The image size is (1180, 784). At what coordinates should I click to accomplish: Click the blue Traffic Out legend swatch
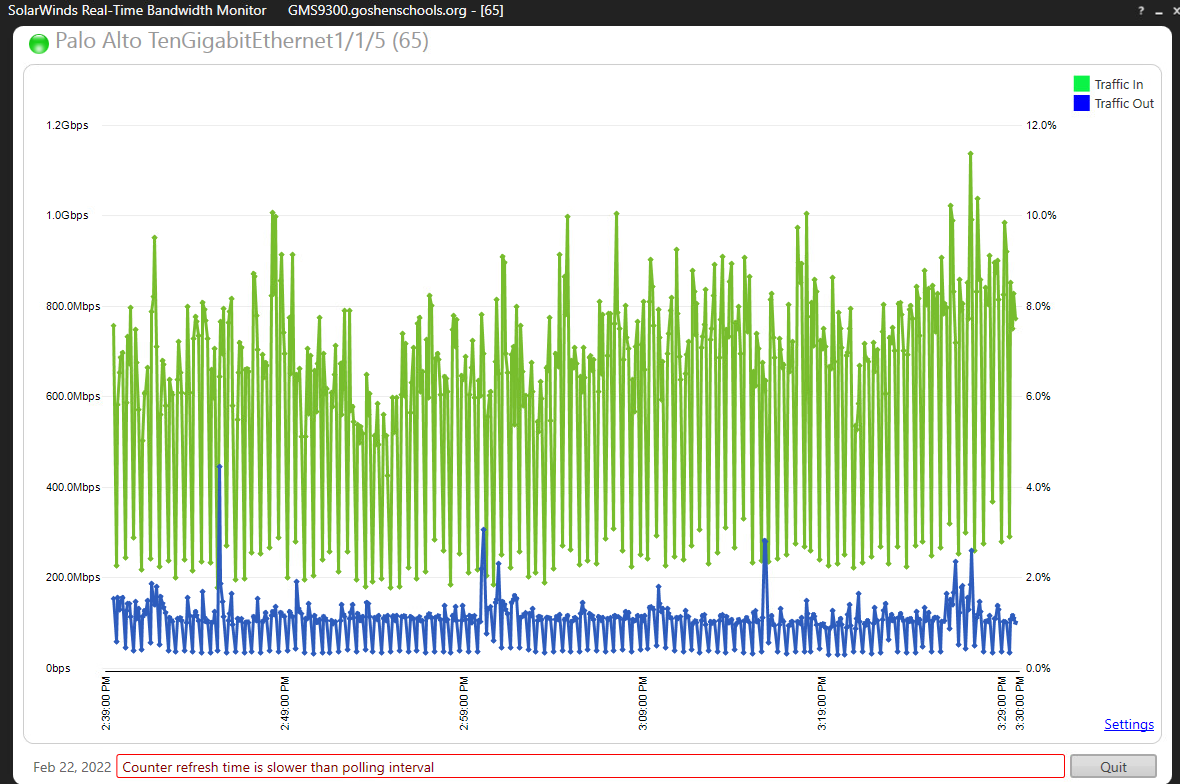pos(1081,103)
